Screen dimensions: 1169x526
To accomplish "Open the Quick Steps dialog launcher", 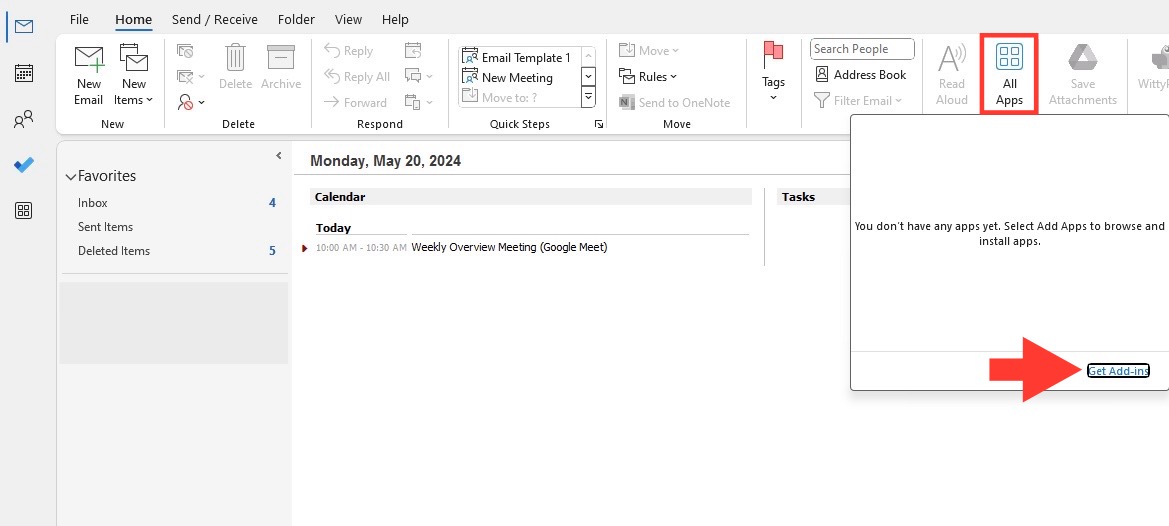I will pos(599,124).
